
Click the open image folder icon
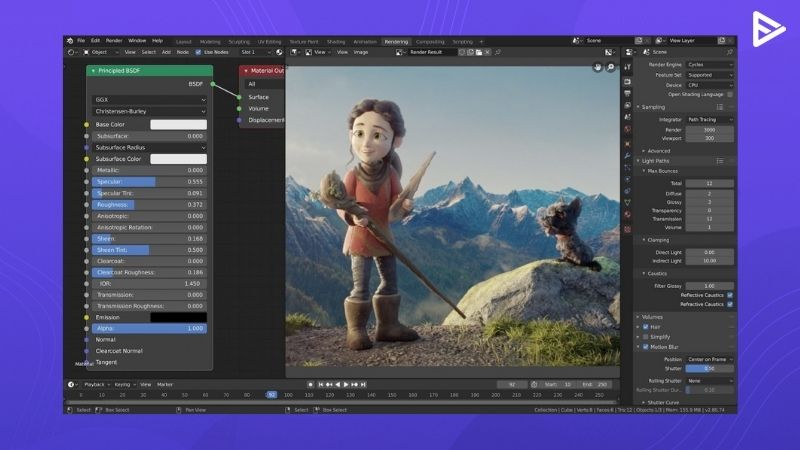coord(479,52)
